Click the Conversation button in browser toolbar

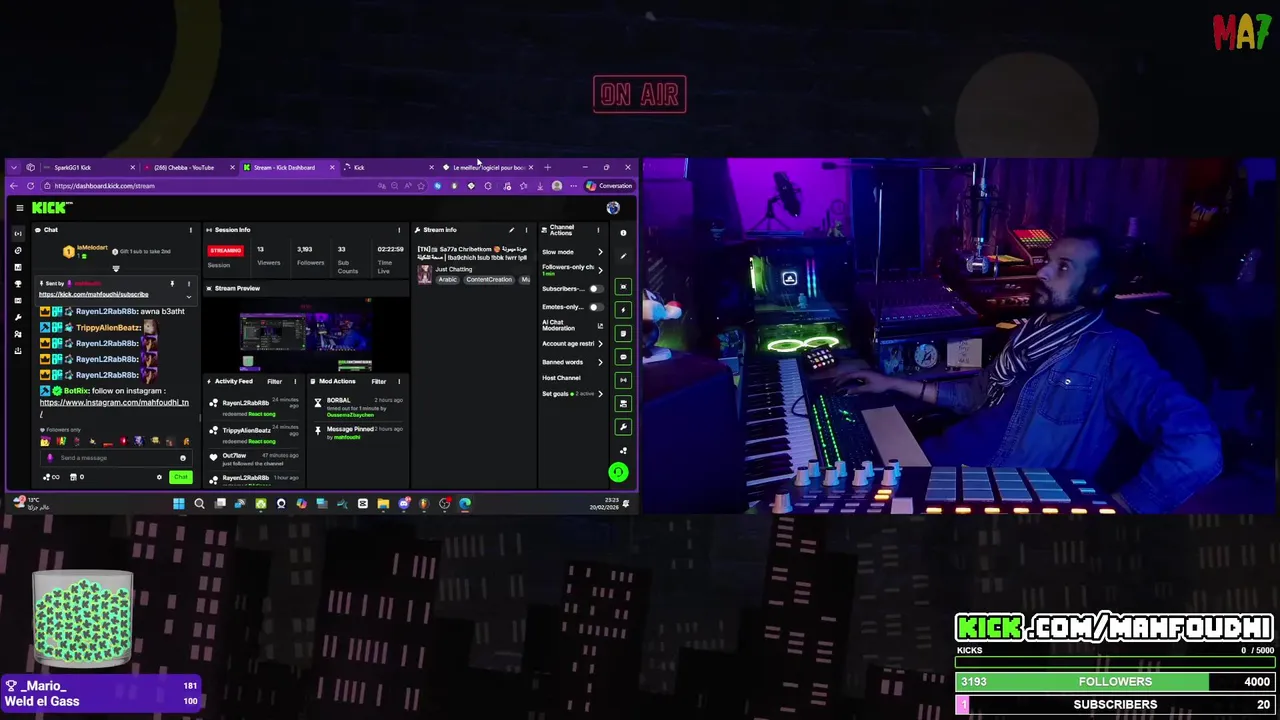click(x=610, y=186)
